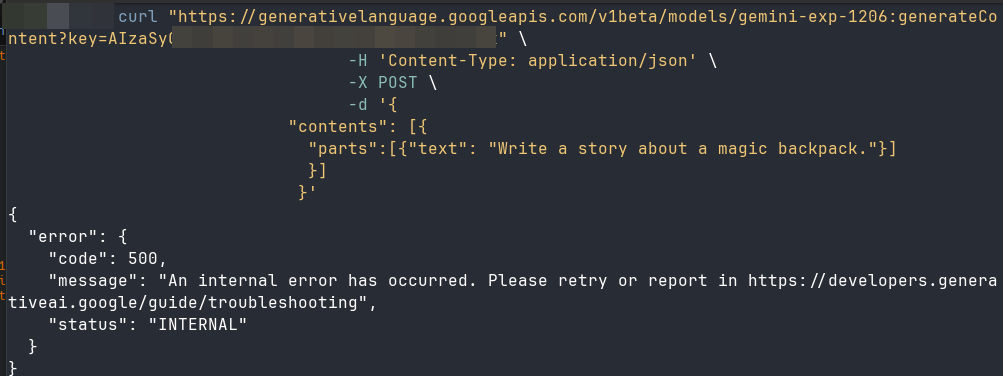Viewport: 1003px width, 376px height.
Task: Click the -H Content-Type header flag
Action: tap(358, 61)
